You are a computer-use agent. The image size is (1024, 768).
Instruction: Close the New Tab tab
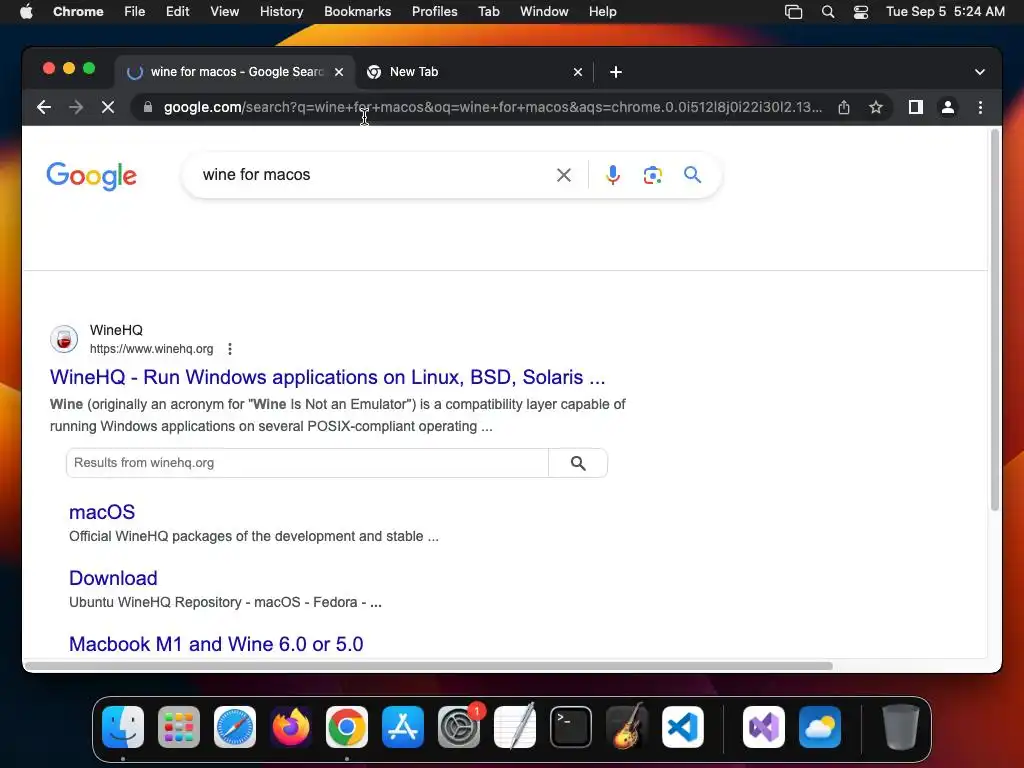pos(577,72)
